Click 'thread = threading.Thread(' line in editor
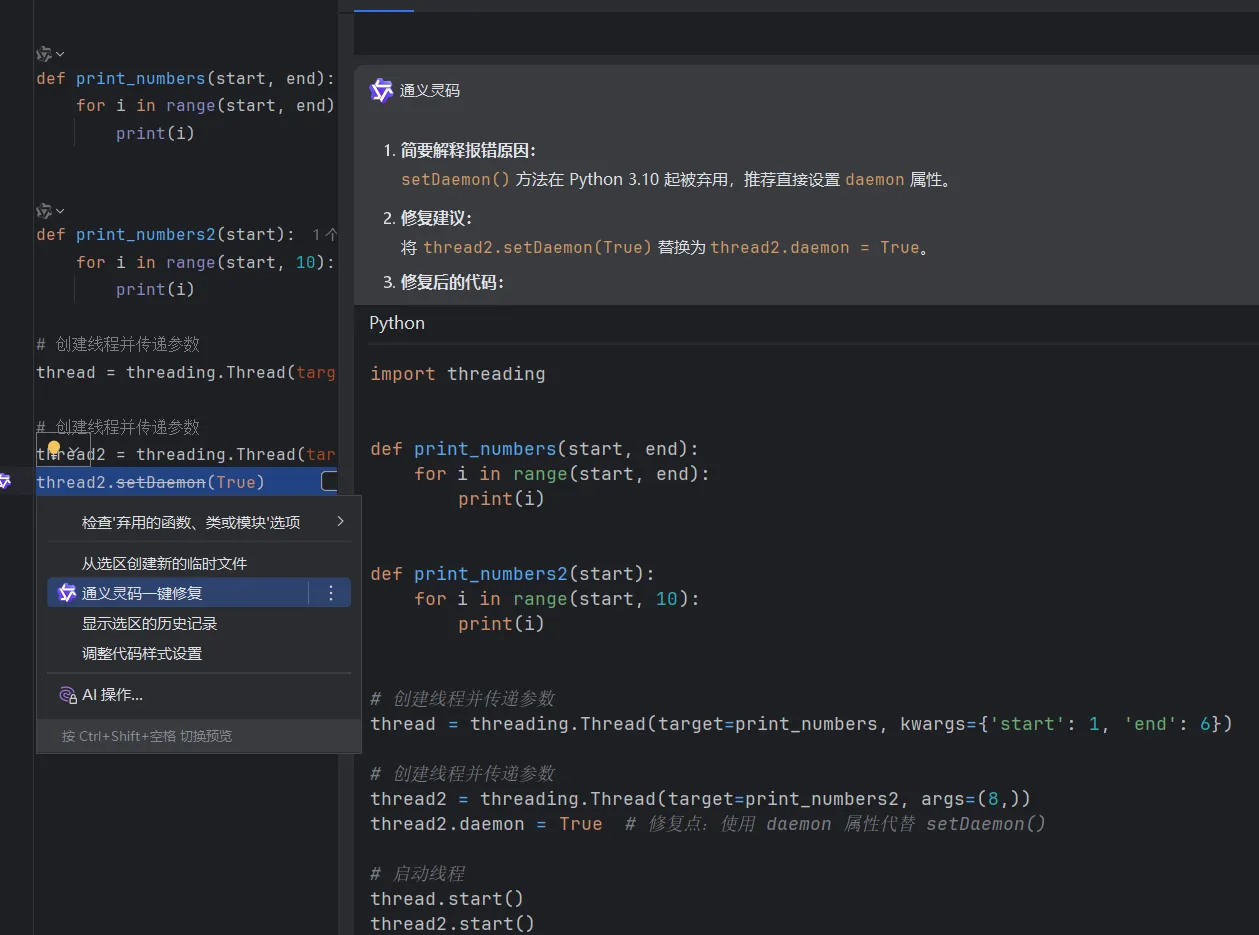 pos(186,372)
